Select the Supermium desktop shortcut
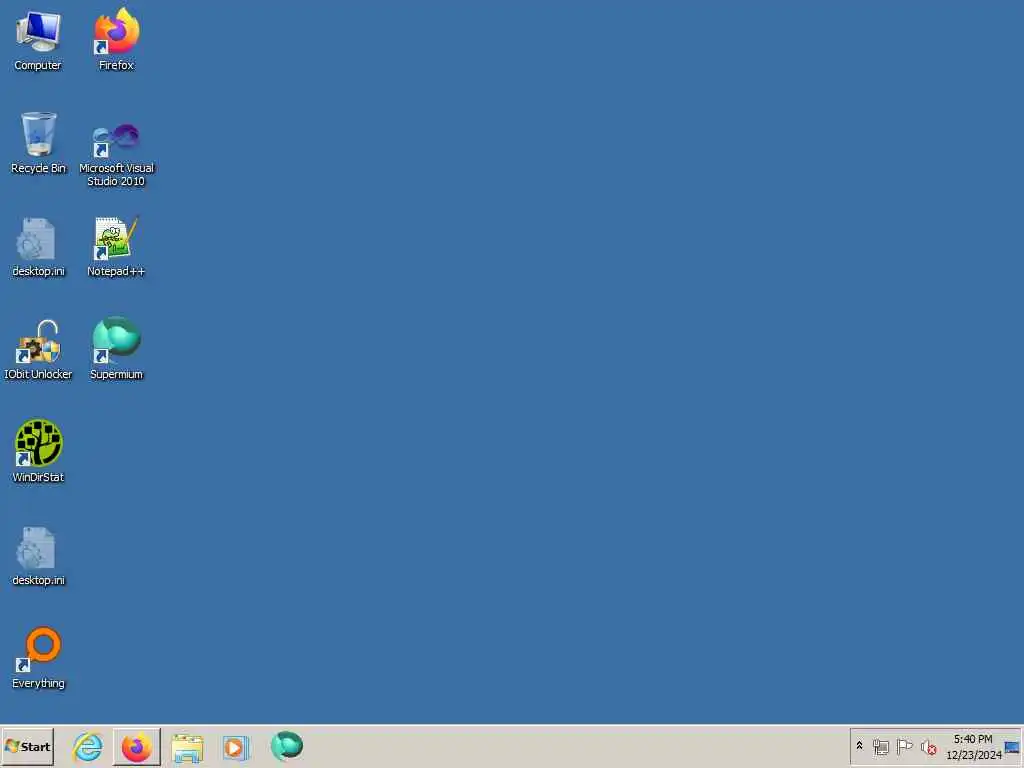 pos(116,349)
